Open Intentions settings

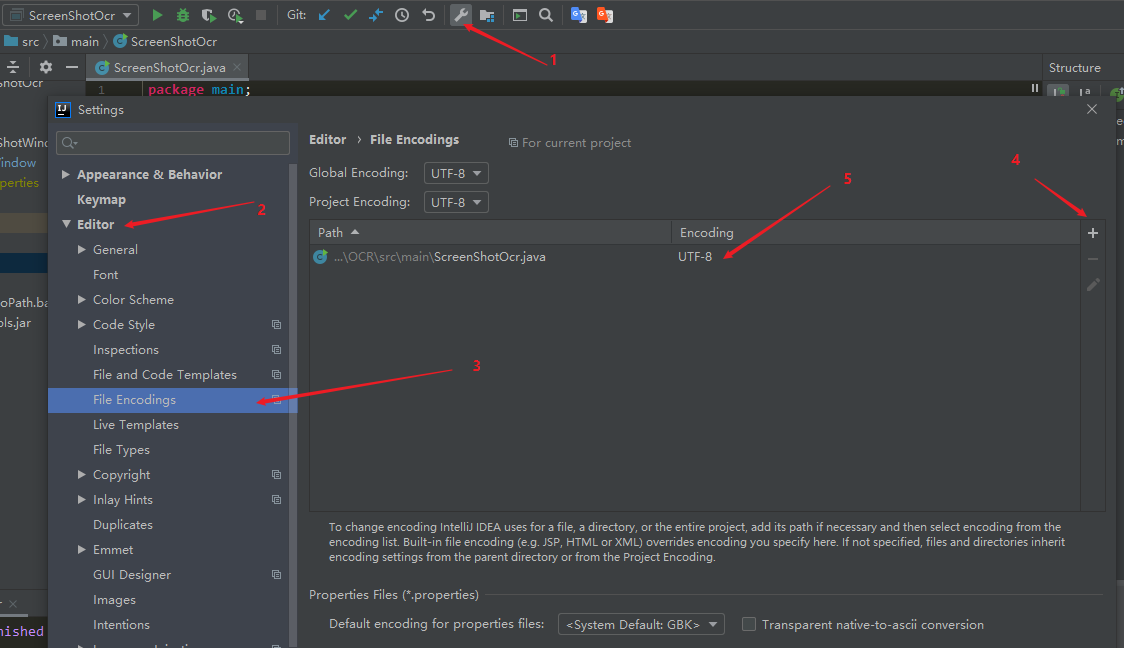point(121,624)
